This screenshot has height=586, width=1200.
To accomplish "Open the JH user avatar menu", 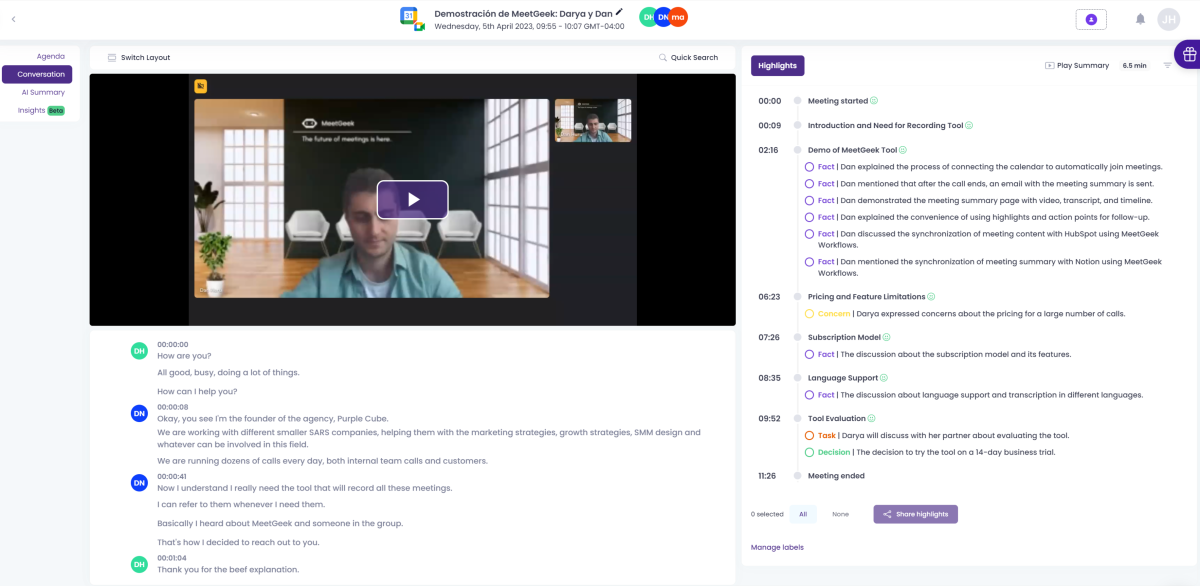I will coord(1168,19).
